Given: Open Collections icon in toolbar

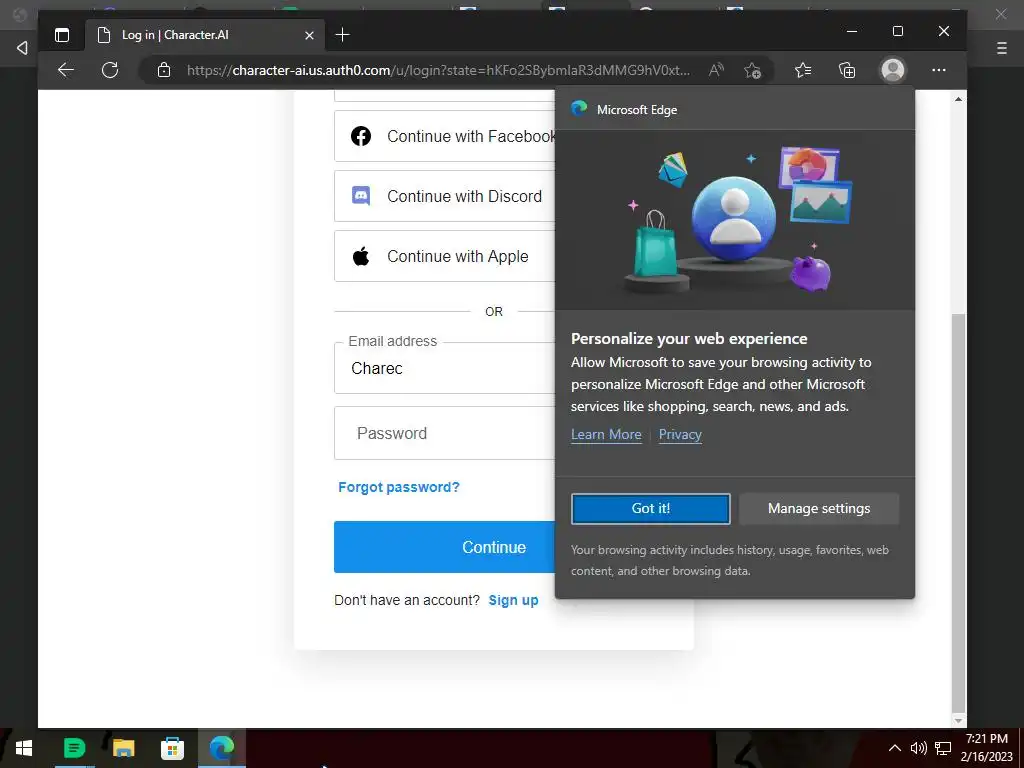Looking at the screenshot, I should pos(847,70).
